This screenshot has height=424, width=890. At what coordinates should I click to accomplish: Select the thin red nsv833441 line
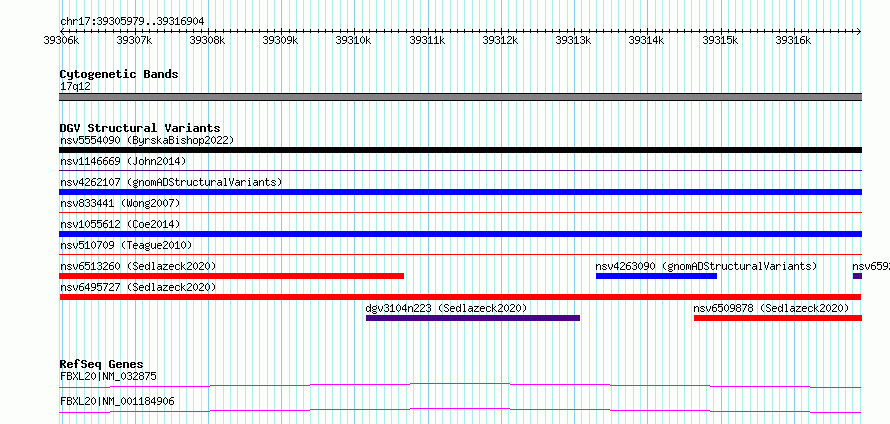(x=460, y=212)
